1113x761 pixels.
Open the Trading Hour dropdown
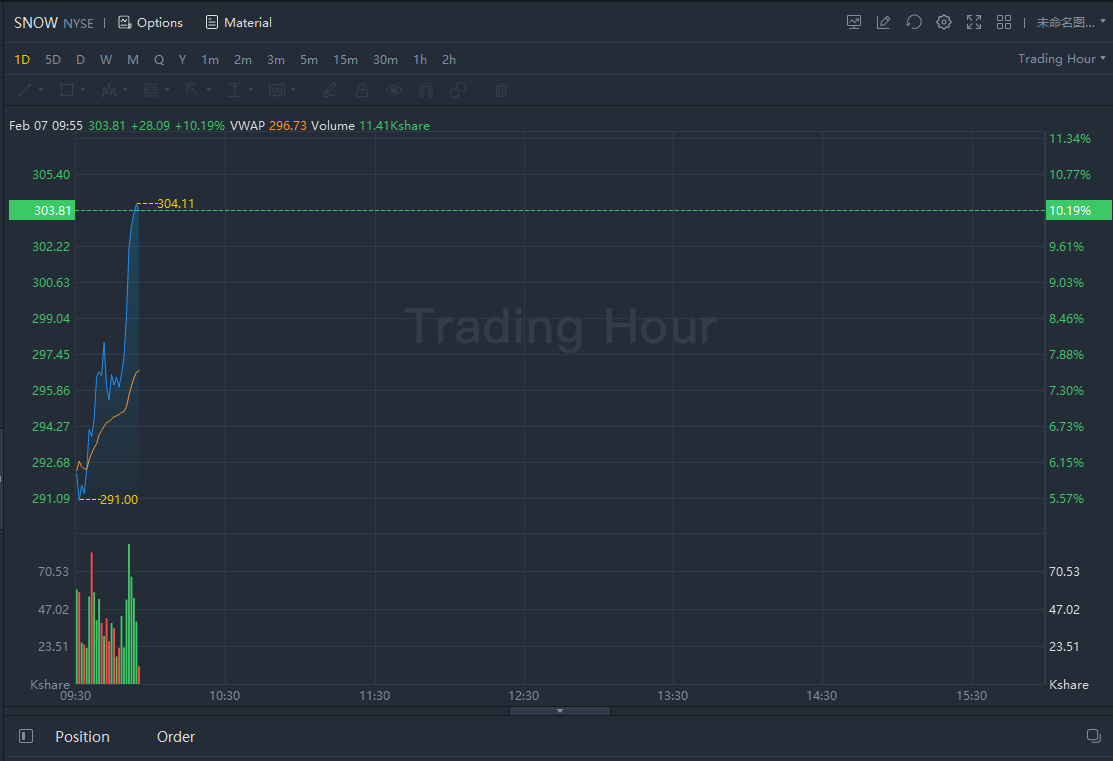click(x=1061, y=59)
